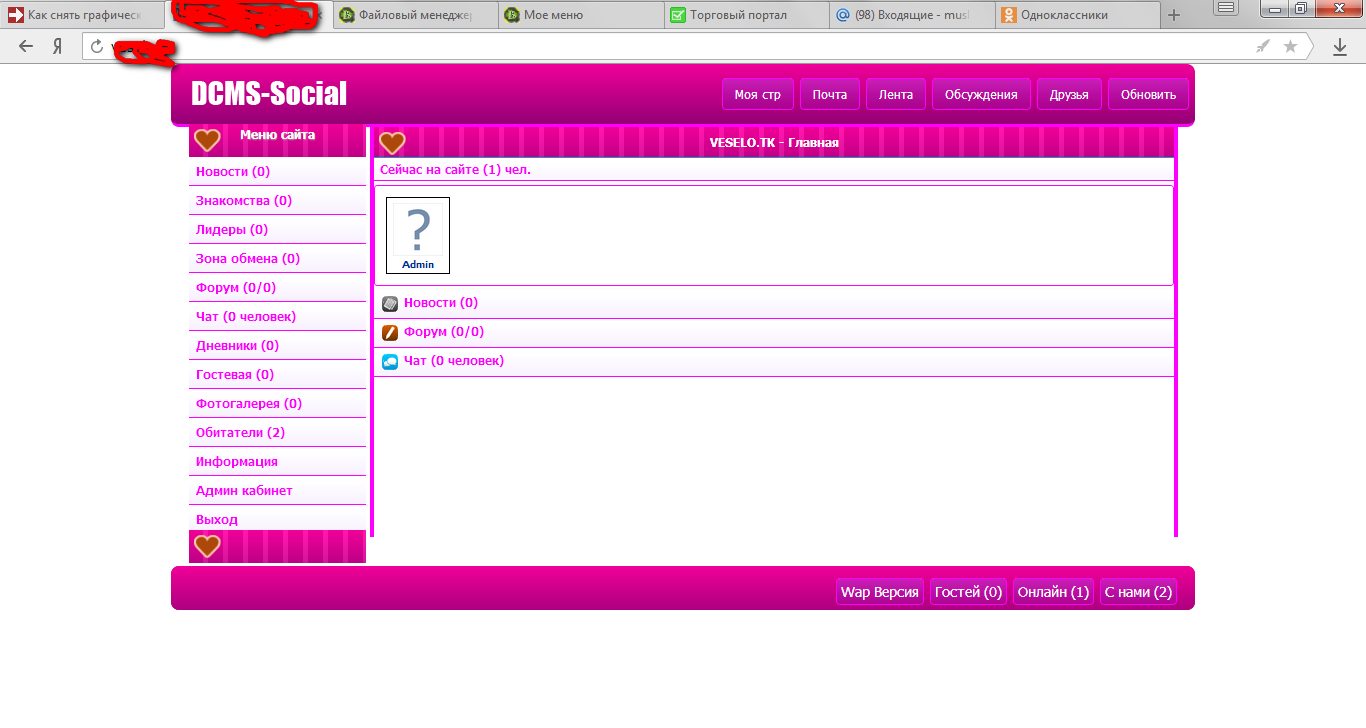Screen dimensions: 1366x728
Task: Click the Yandex 'Я' home icon
Action: coord(58,46)
